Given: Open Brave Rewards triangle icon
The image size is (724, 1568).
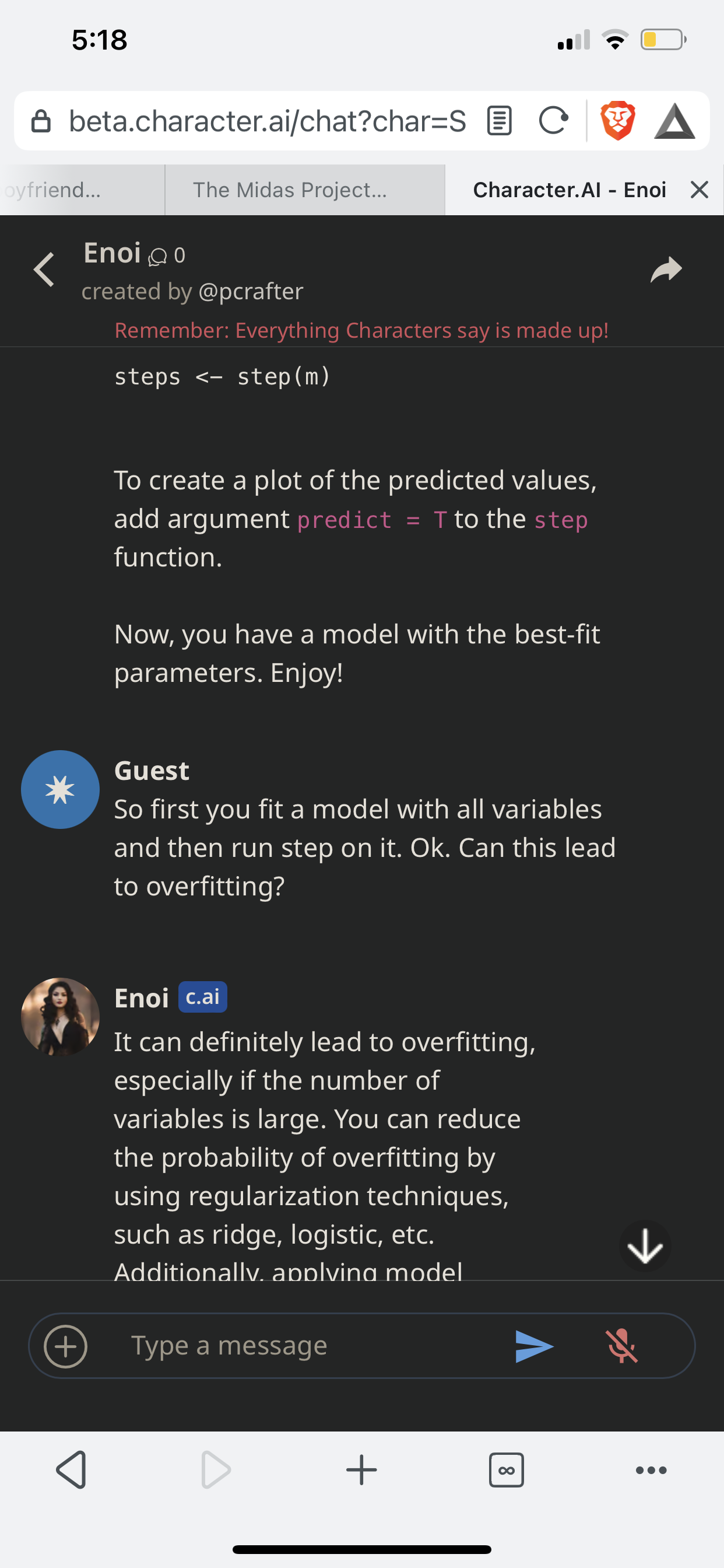Looking at the screenshot, I should [x=674, y=121].
